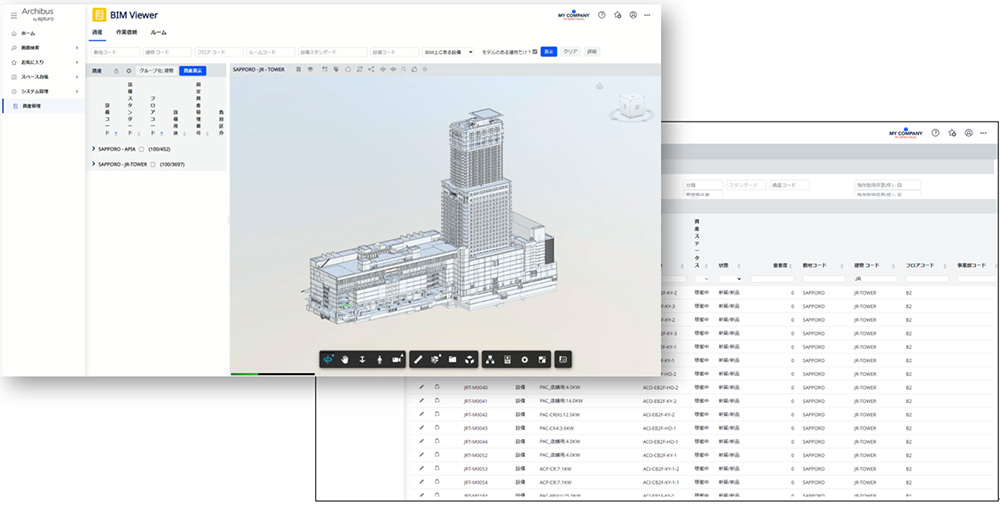Switch to the ルーム tab
The width and height of the screenshot is (1000, 506).
tap(158, 33)
